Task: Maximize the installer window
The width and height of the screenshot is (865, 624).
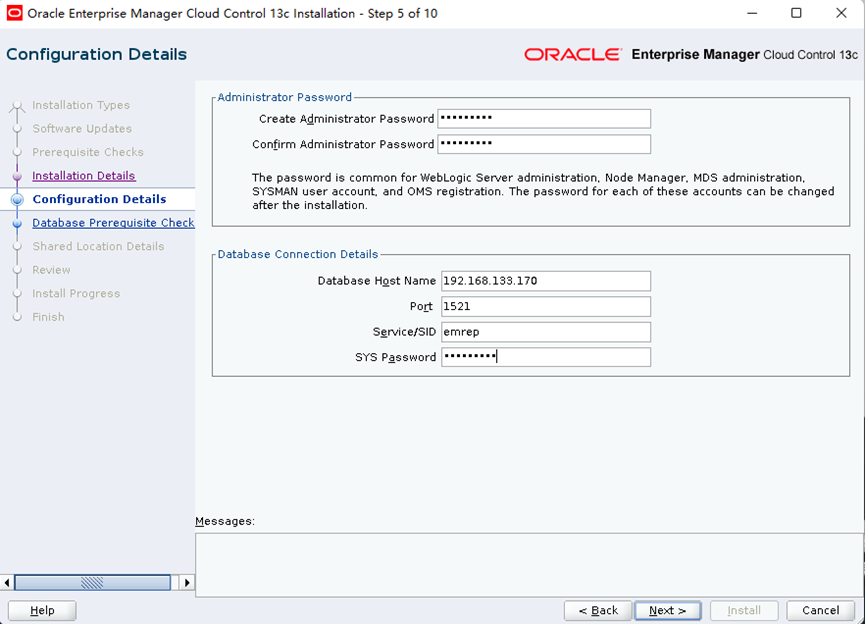Action: point(796,13)
